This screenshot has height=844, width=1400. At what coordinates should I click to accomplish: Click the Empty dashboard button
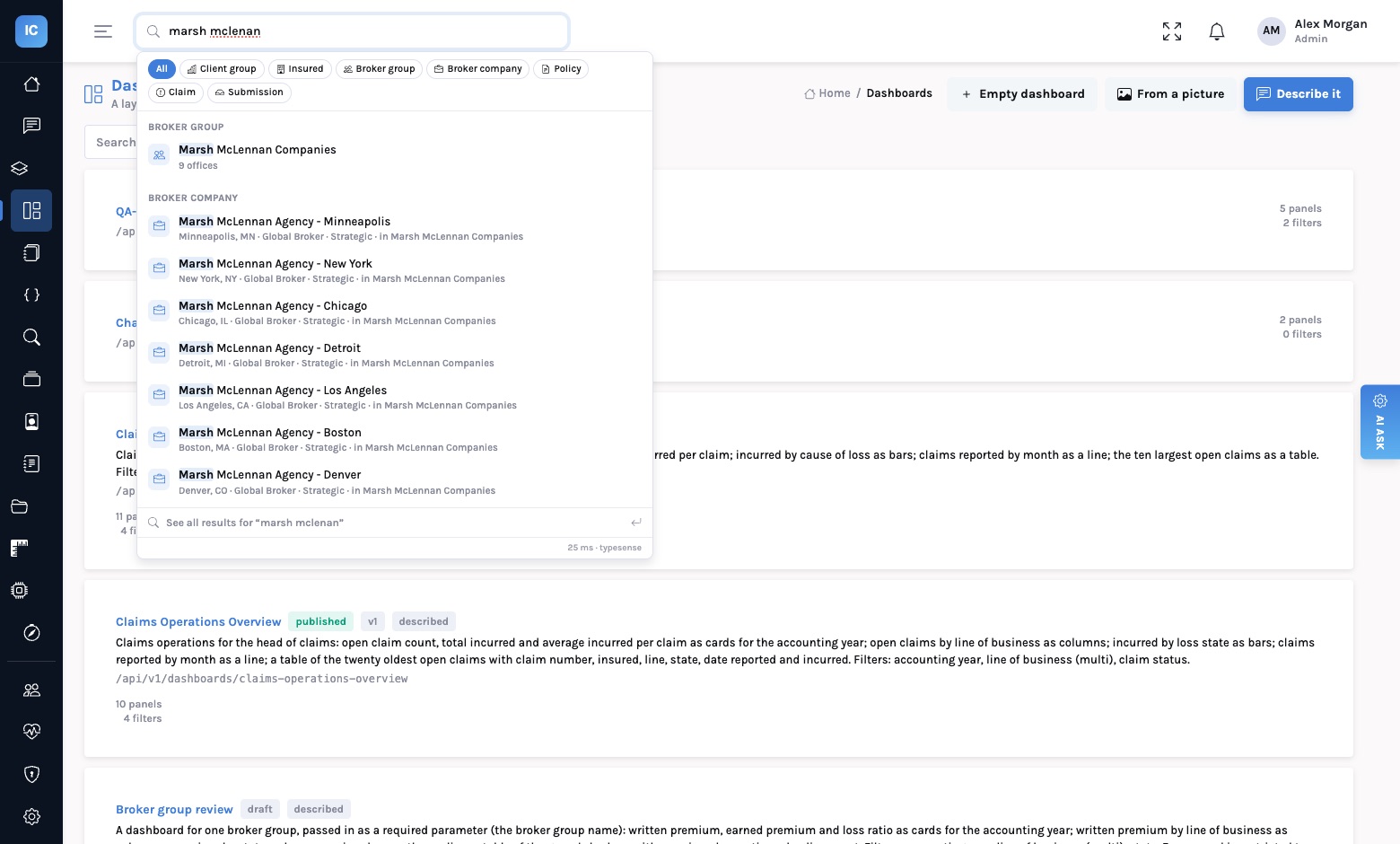pos(1022,94)
